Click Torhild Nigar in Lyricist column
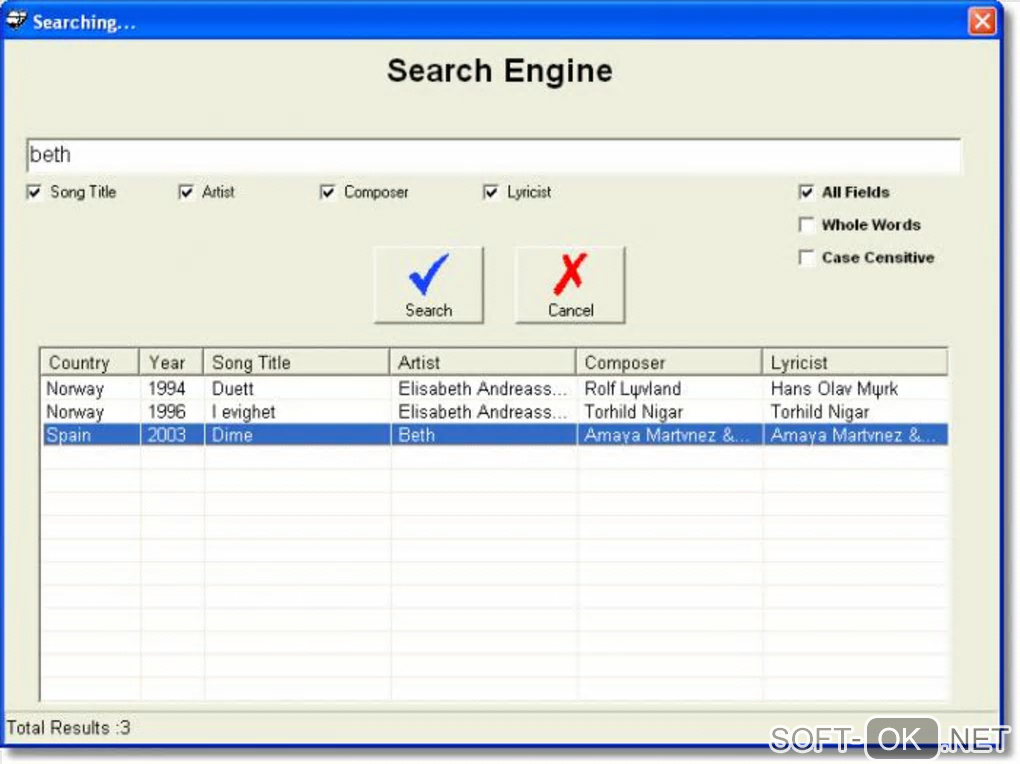Screen dimensions: 1020x764 820,412
